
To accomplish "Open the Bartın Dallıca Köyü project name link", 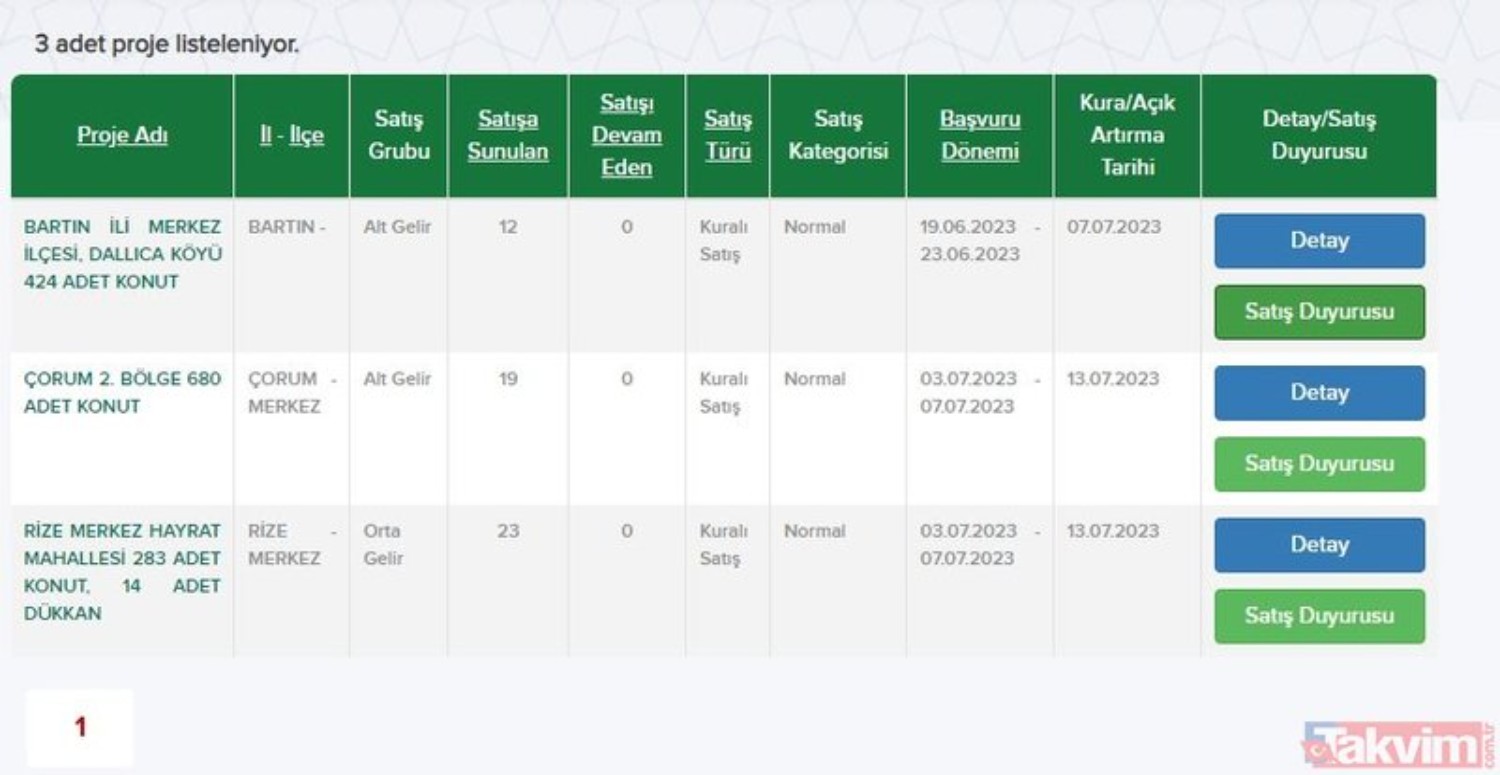I will tap(122, 254).
